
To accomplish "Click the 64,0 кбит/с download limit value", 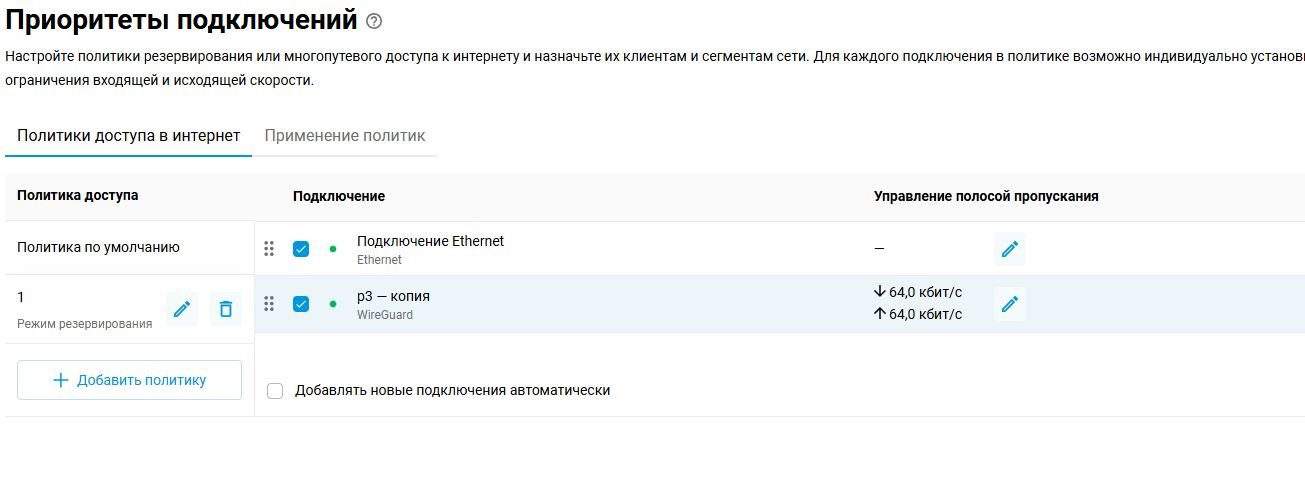I will tap(924, 292).
